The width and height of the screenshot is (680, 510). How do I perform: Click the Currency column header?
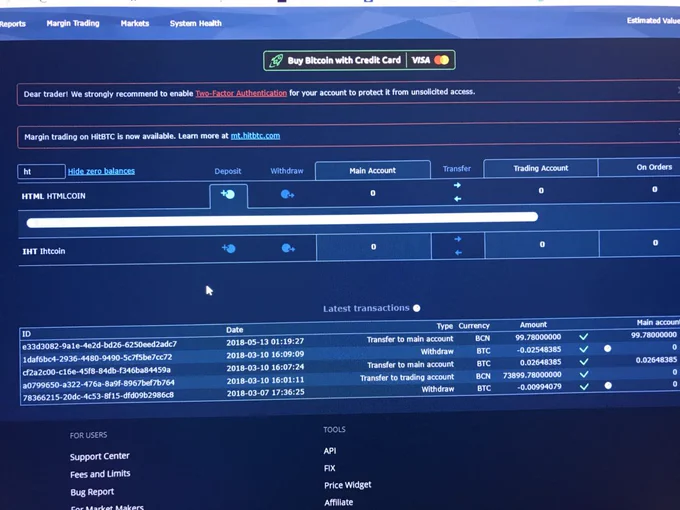(x=474, y=326)
